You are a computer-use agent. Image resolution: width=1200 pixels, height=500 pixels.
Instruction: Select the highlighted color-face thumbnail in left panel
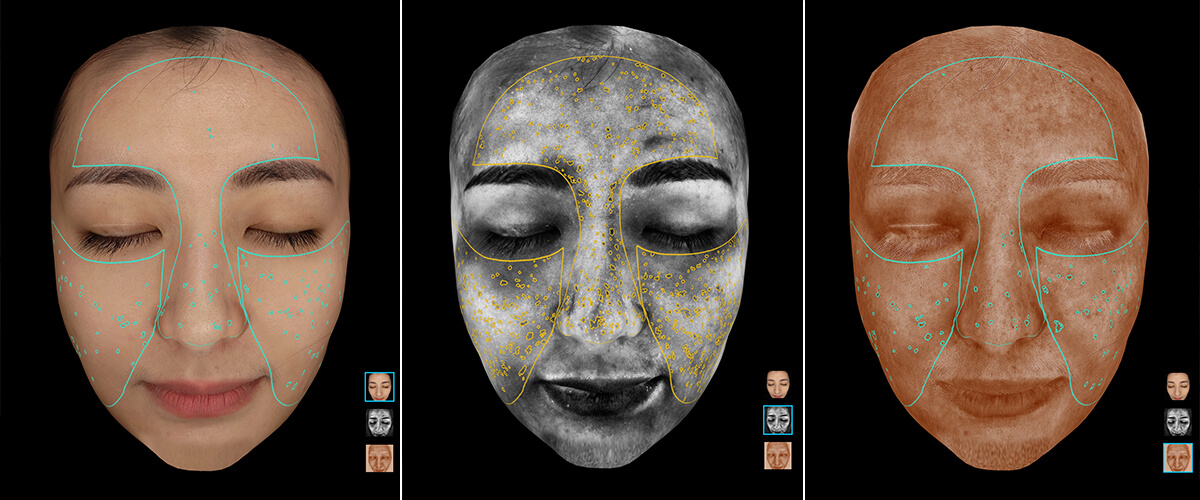[x=380, y=387]
